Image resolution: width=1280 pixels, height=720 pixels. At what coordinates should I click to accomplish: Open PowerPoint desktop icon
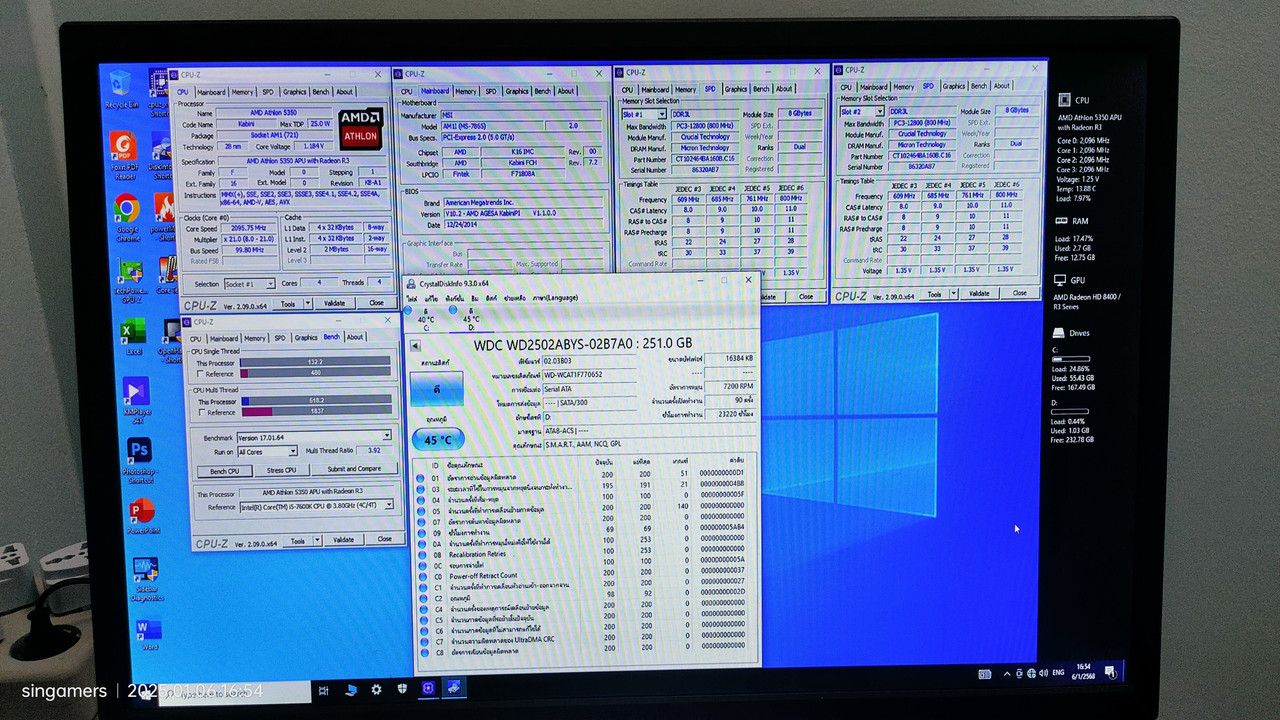point(142,515)
